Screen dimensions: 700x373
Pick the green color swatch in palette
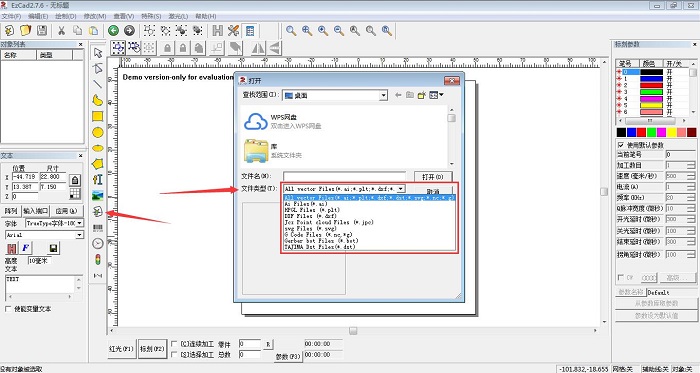(651, 132)
